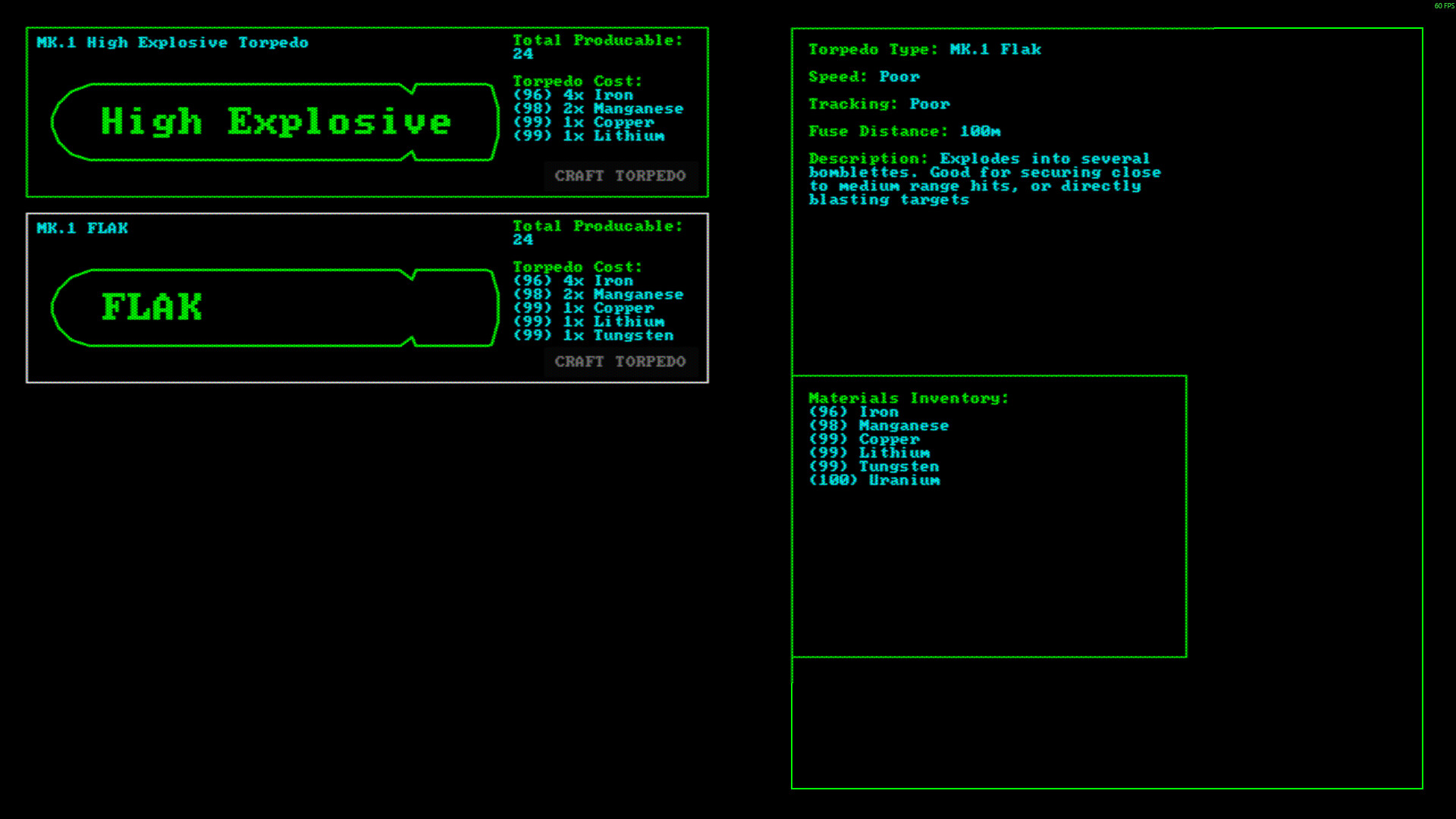
Task: Craft a MK.1 FLAK torpedo
Action: 620,362
